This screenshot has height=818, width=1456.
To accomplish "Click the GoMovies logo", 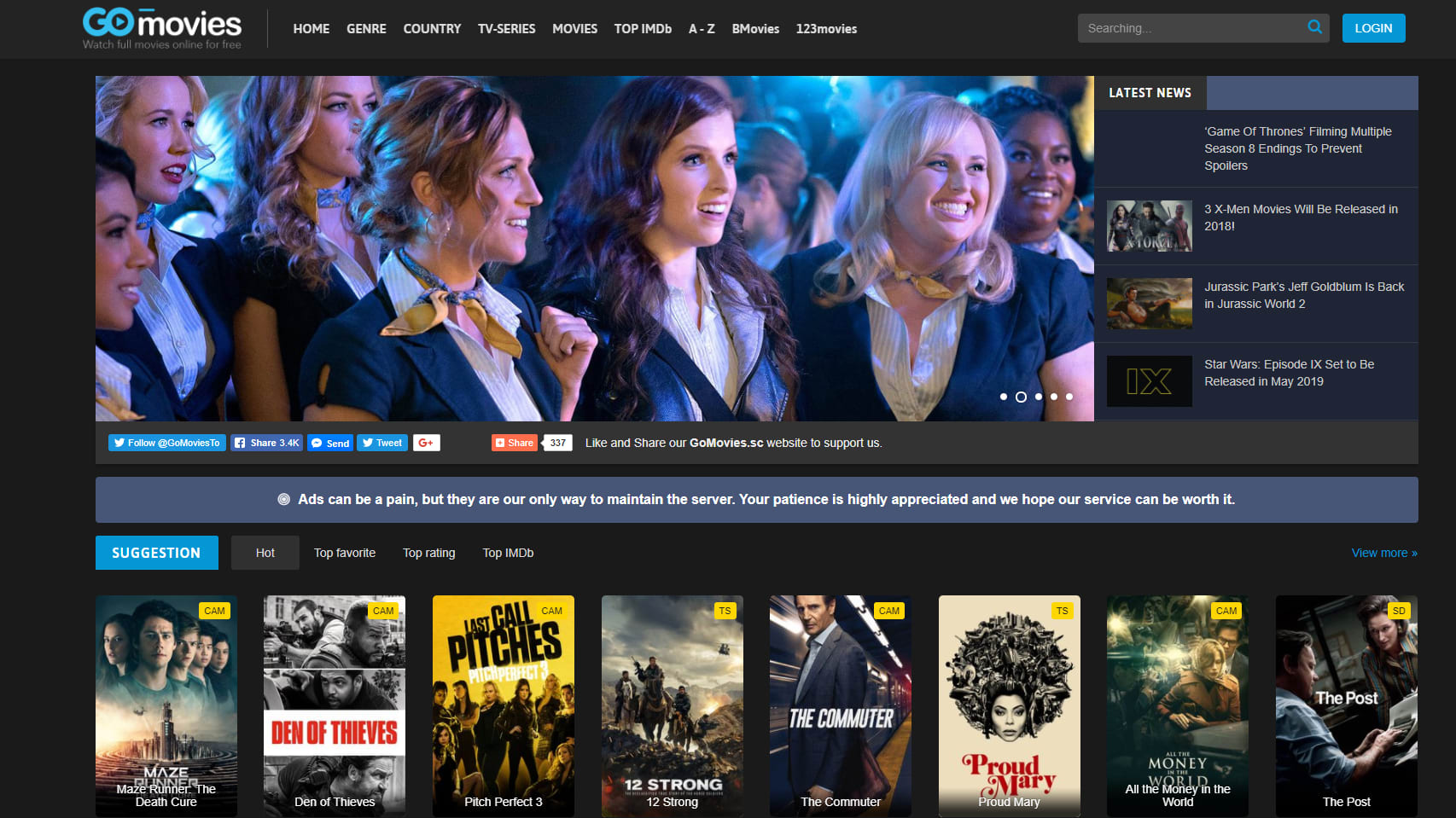I will [162, 28].
